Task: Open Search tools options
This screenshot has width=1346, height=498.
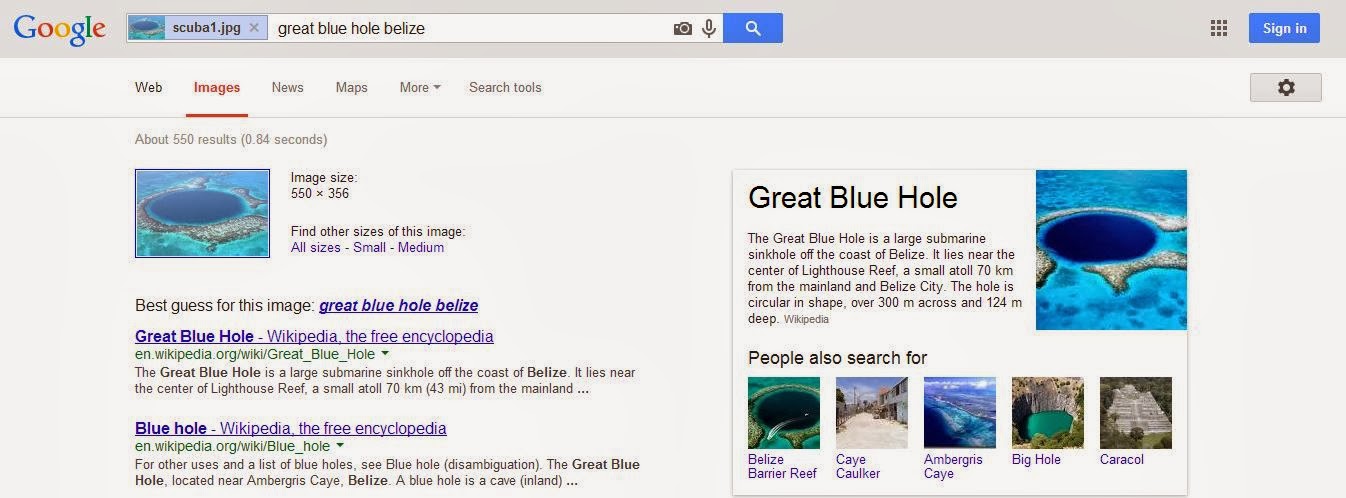Action: click(x=505, y=87)
